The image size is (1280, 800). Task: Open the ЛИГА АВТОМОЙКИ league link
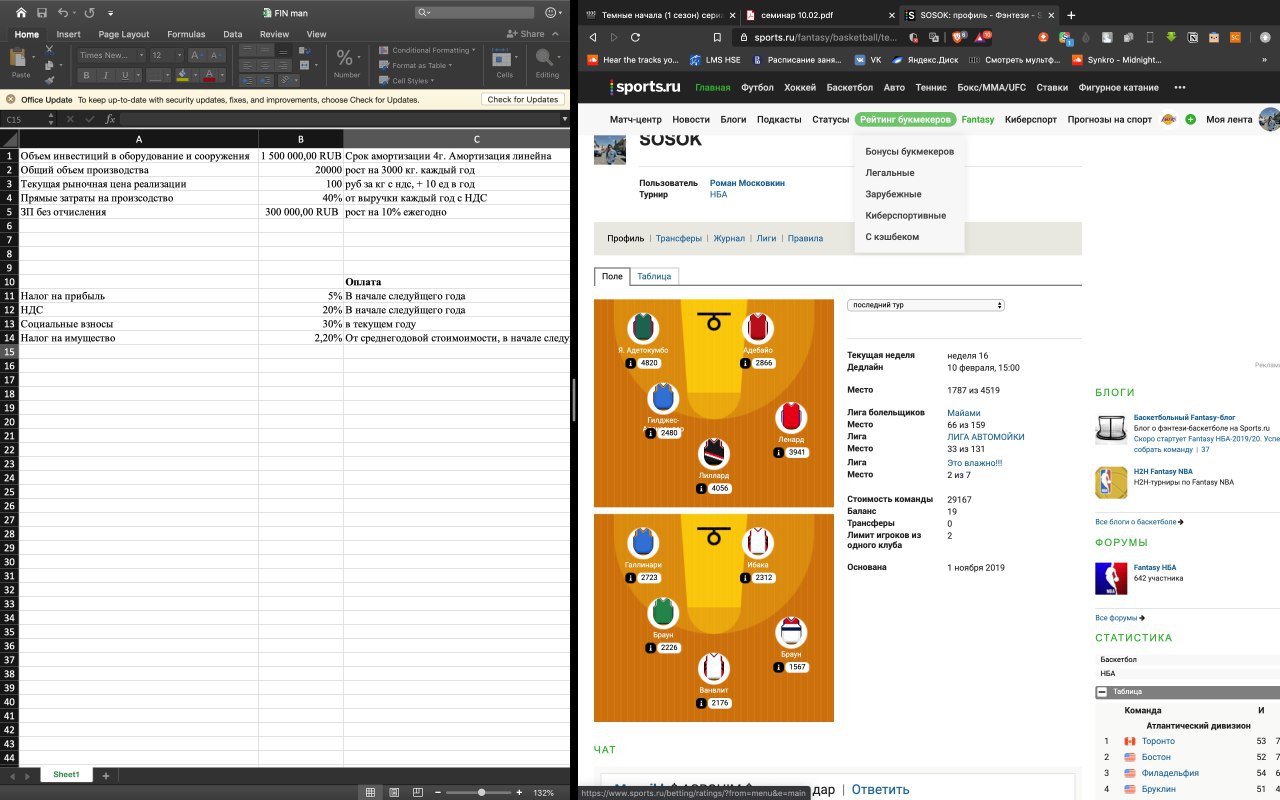(986, 437)
